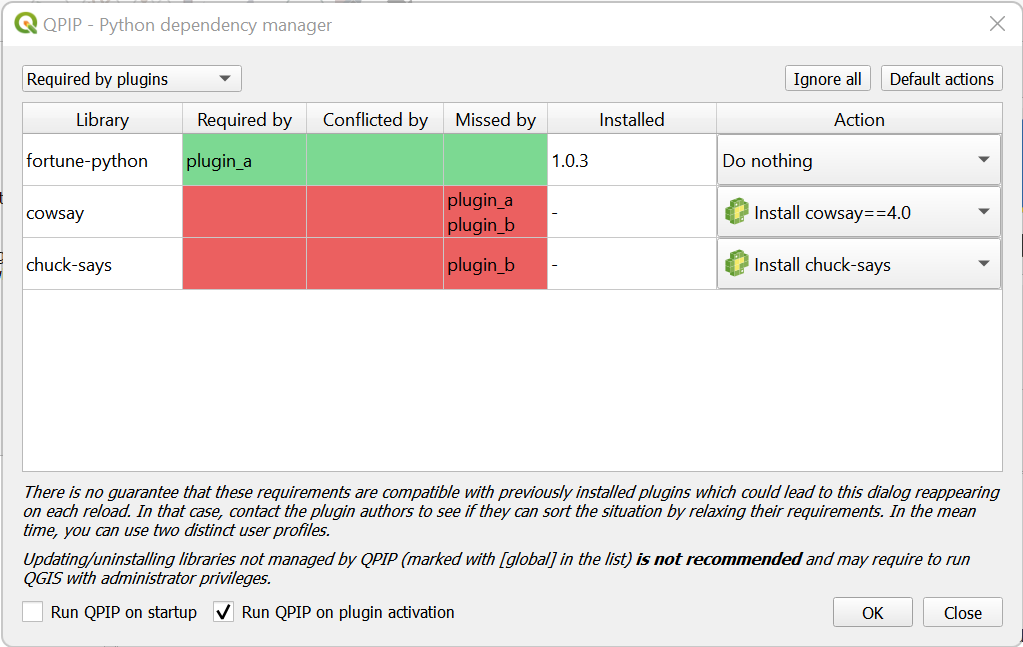This screenshot has width=1023, height=647.
Task: Sort by the Missed by column header
Action: pos(495,119)
